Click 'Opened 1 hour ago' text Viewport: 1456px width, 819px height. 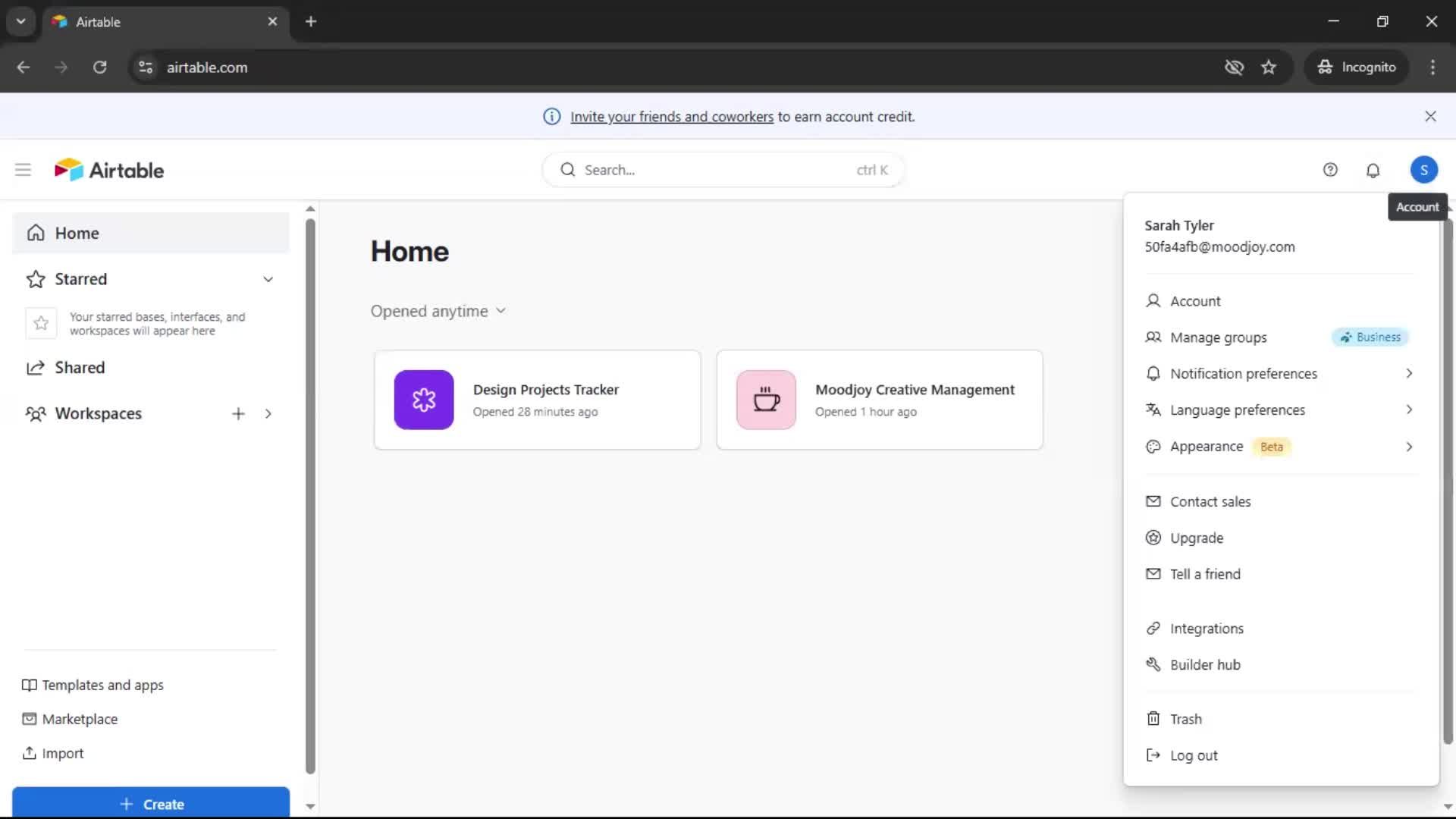pos(865,412)
